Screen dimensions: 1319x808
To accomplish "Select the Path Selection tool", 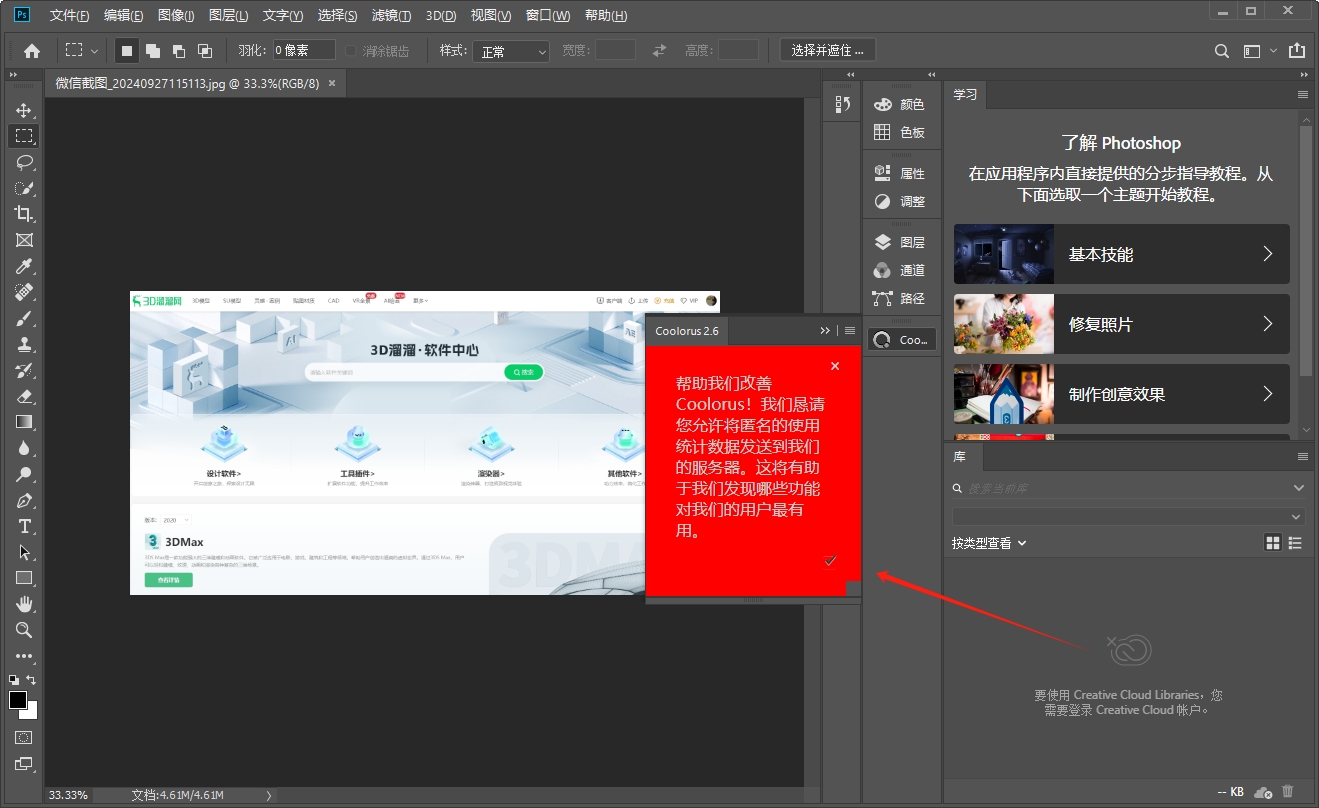I will tap(24, 552).
